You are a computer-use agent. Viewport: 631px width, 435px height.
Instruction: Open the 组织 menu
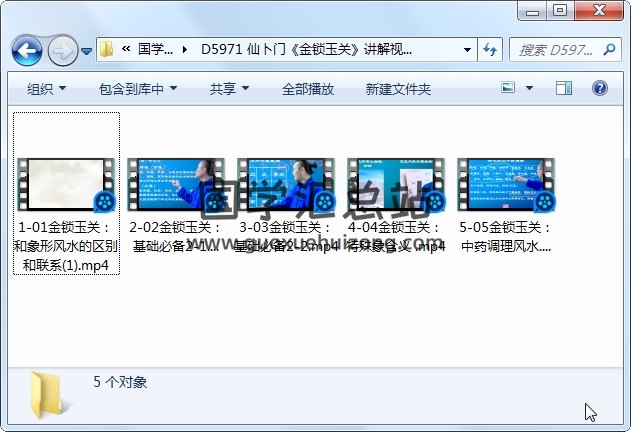click(x=46, y=89)
